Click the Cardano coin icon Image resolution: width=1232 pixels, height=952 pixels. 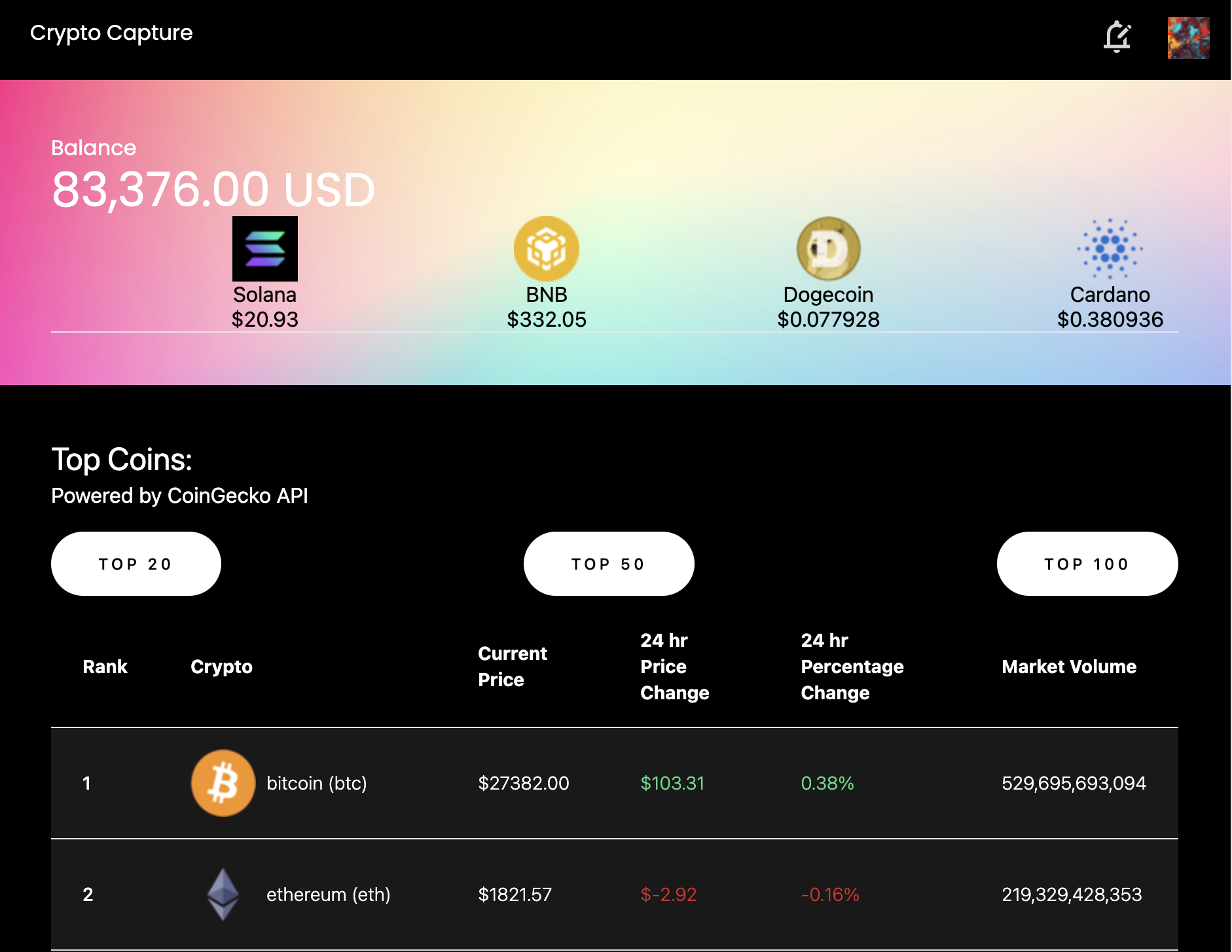click(1110, 248)
